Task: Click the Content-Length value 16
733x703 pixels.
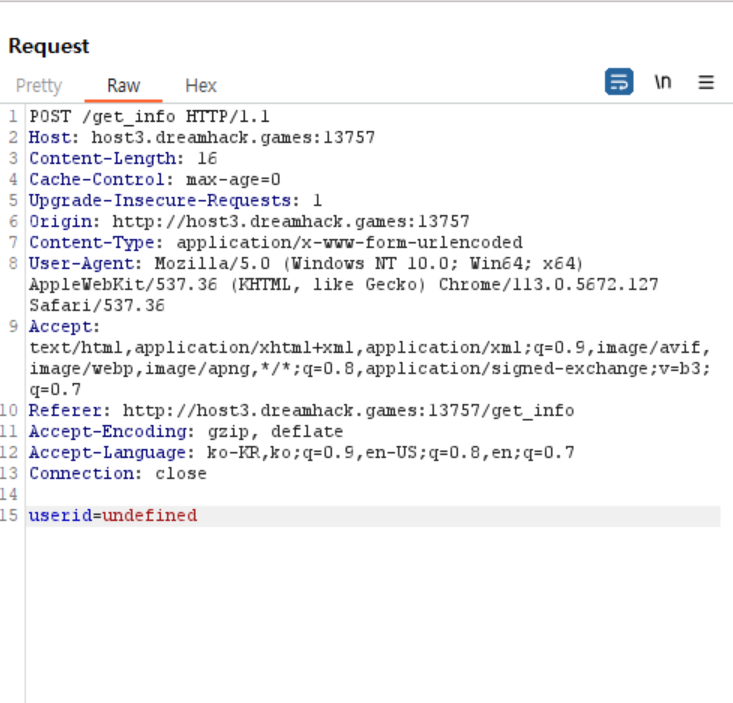Action: click(207, 158)
